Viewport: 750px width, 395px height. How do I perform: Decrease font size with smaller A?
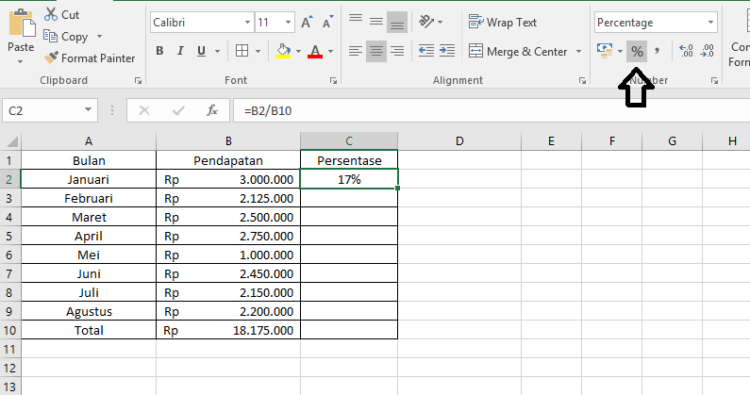[328, 22]
